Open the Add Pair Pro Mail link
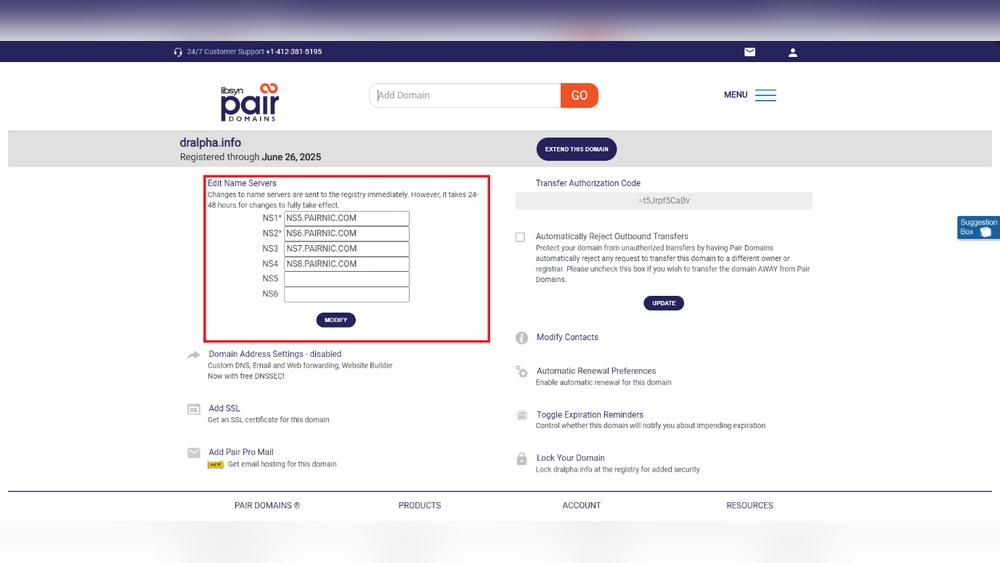The height and width of the screenshot is (563, 1000). point(240,452)
